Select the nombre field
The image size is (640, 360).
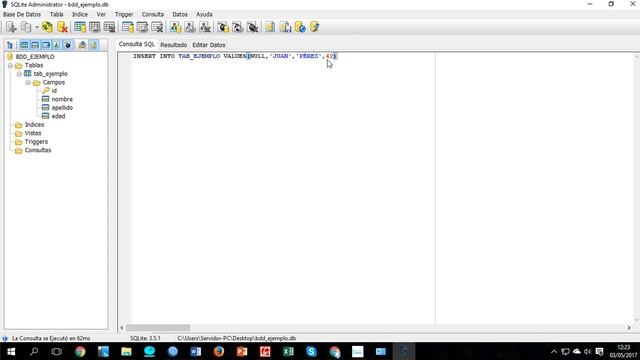pos(62,99)
